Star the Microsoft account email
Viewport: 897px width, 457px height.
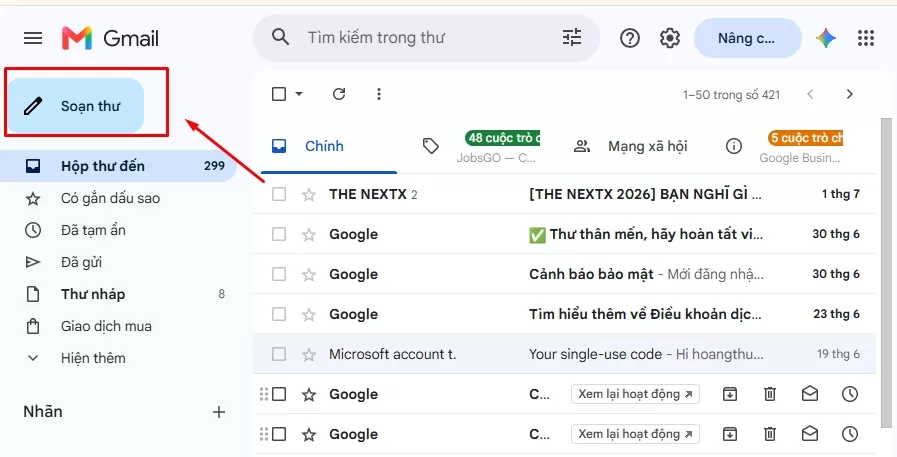click(309, 355)
